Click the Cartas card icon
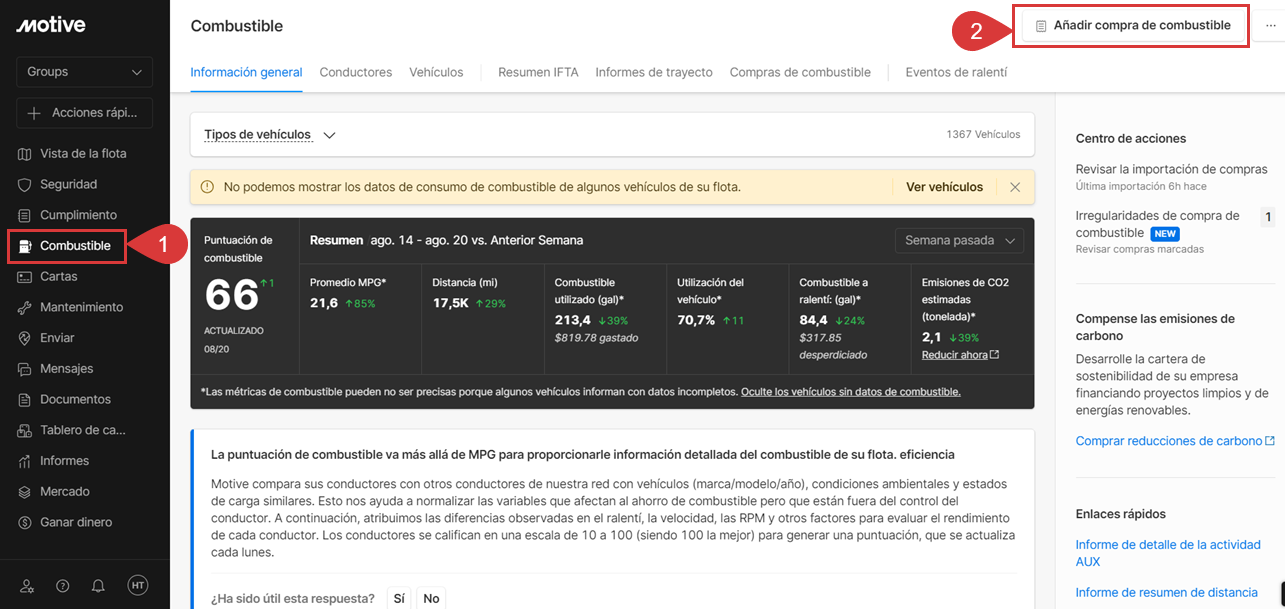This screenshot has height=609, width=1285. click(x=25, y=277)
